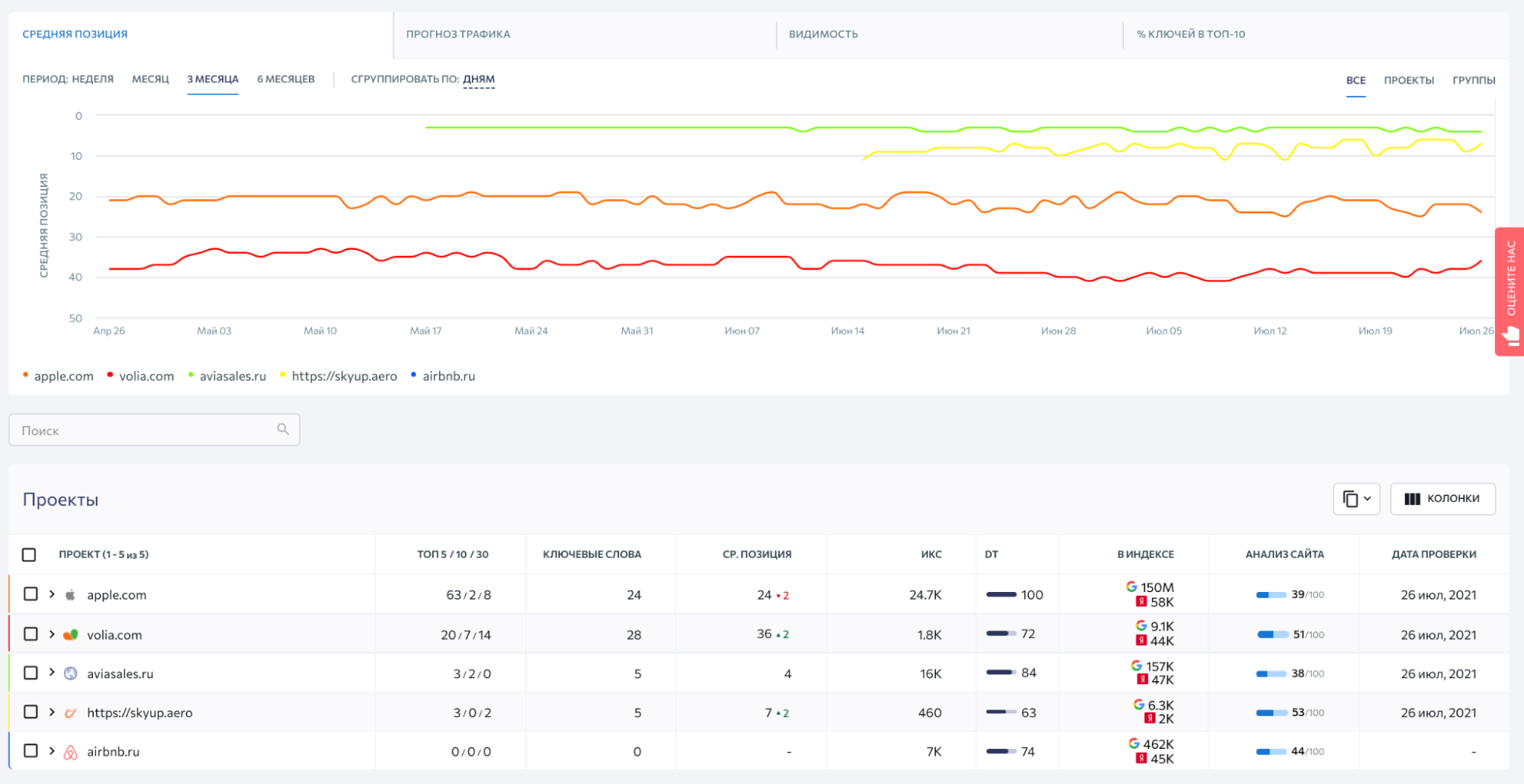
Task: Click volia.com DT 72 bar
Action: tap(1001, 634)
